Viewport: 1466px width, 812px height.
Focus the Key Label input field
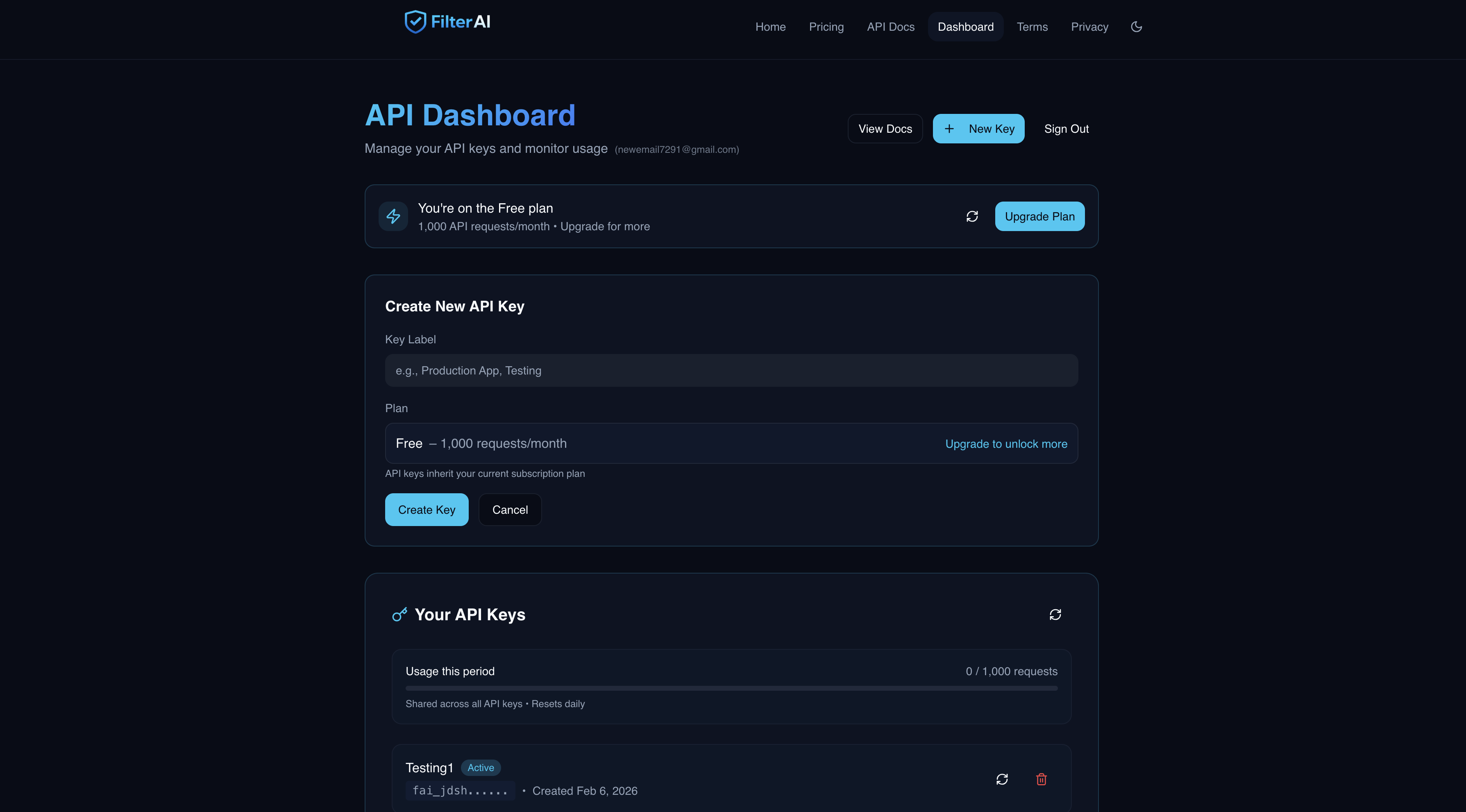[x=731, y=370]
